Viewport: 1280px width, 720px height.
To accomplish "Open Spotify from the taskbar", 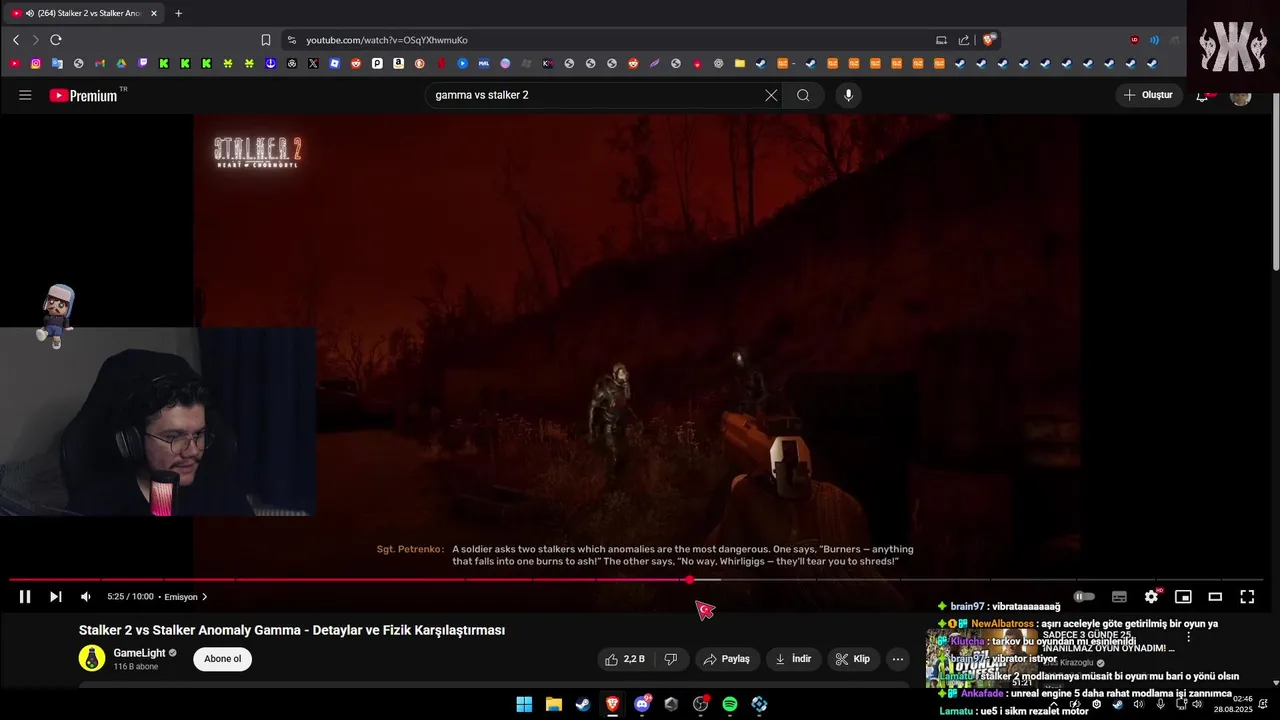I will [x=730, y=704].
